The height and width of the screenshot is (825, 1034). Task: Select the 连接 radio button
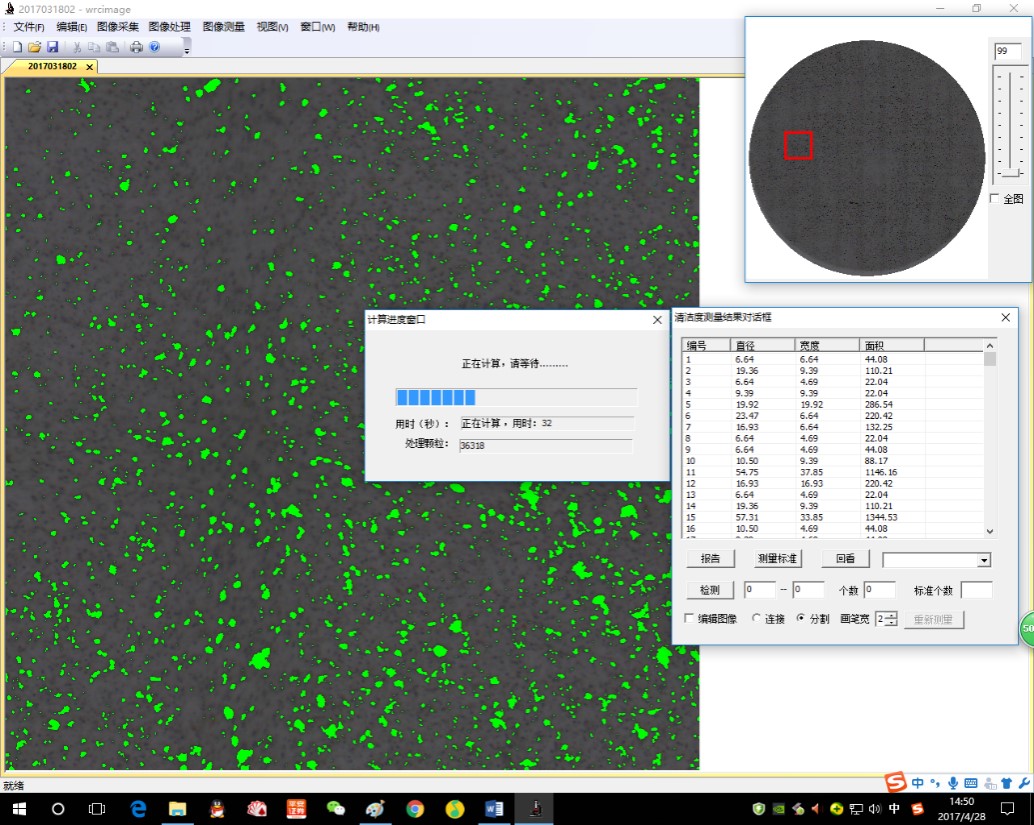(x=756, y=619)
